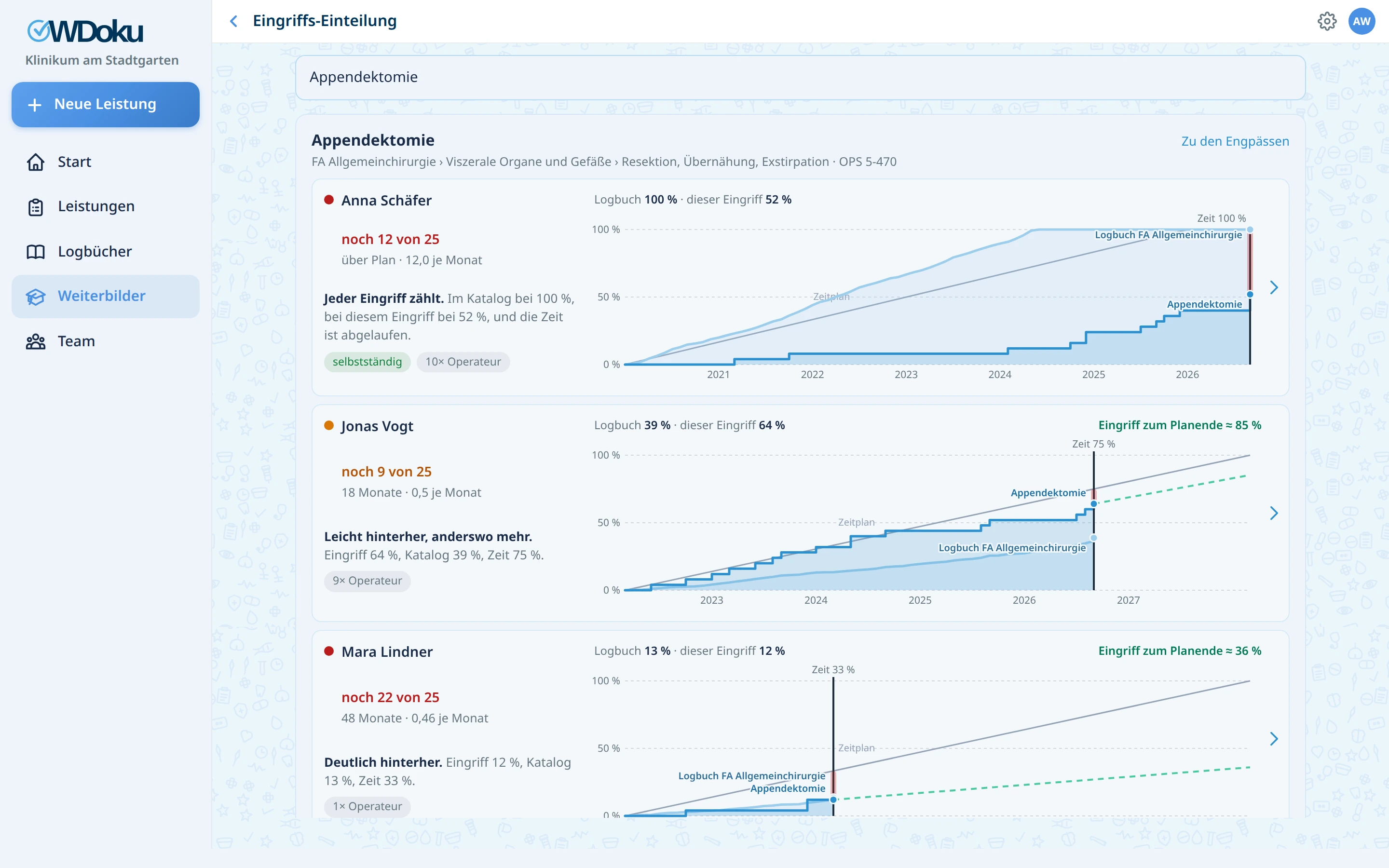Click the Zeit 75 % marker line

pos(1093,520)
